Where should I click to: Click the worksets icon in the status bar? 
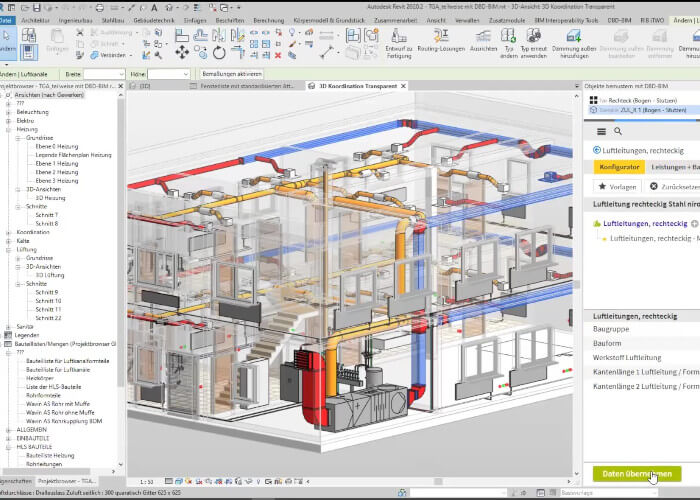pyautogui.click(x=402, y=493)
